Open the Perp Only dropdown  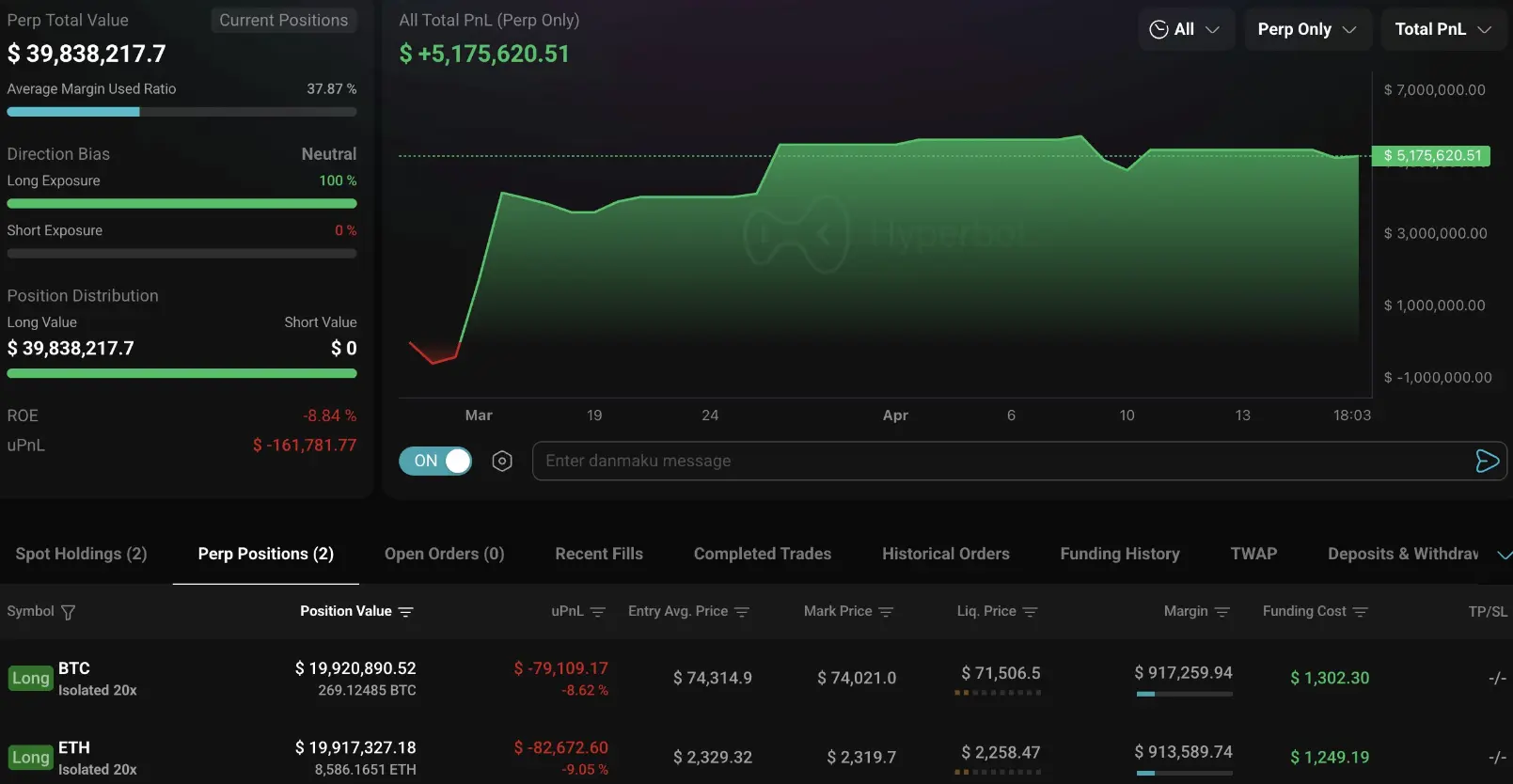(x=1307, y=29)
